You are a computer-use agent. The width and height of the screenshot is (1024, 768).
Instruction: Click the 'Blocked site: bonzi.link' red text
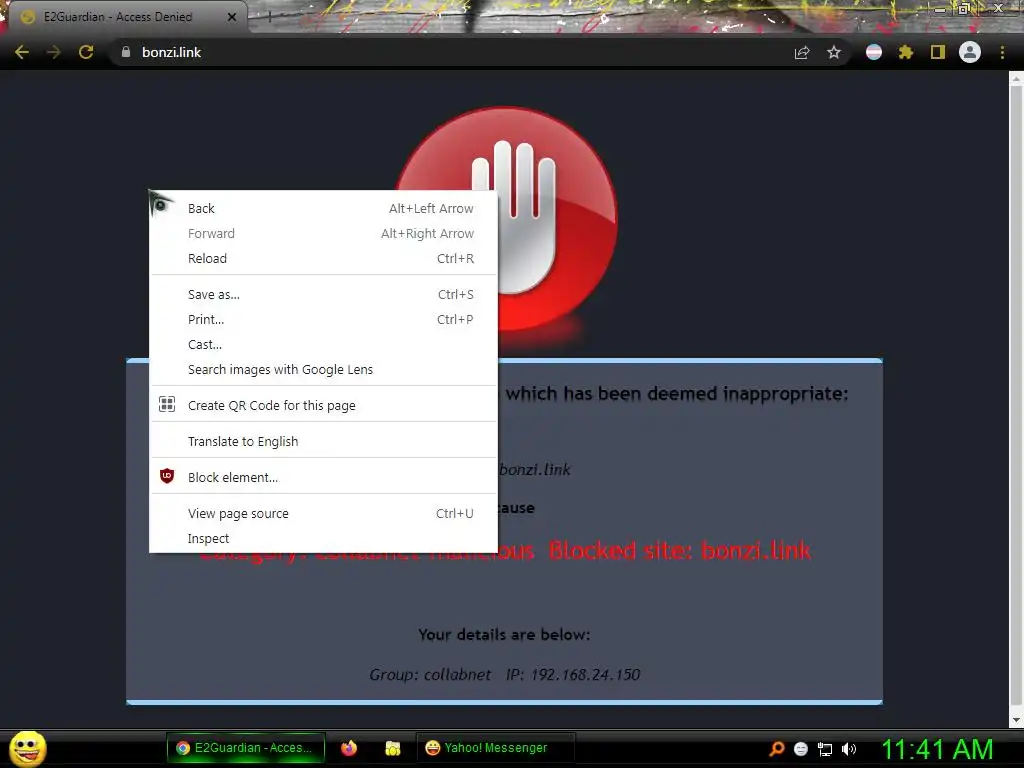point(680,551)
